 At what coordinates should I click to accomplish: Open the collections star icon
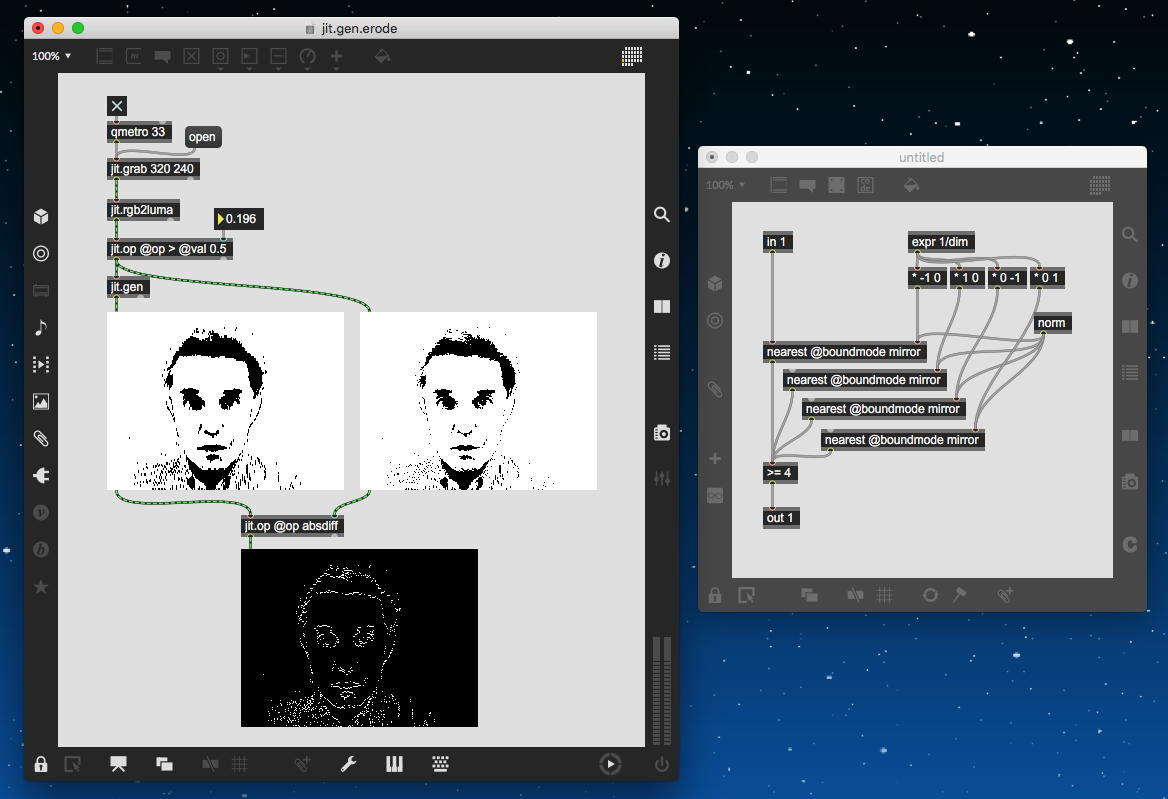41,587
